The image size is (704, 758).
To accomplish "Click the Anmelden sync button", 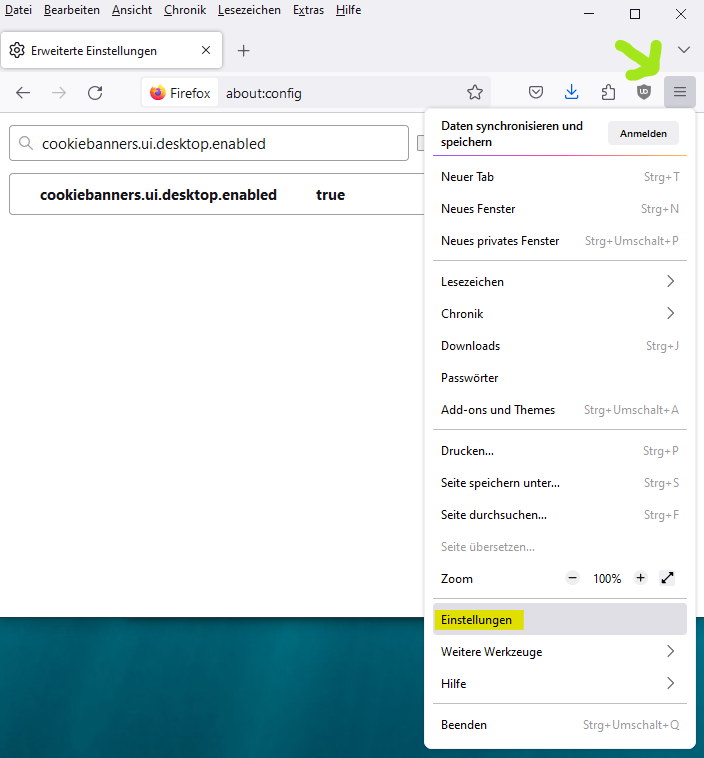I will coord(643,133).
